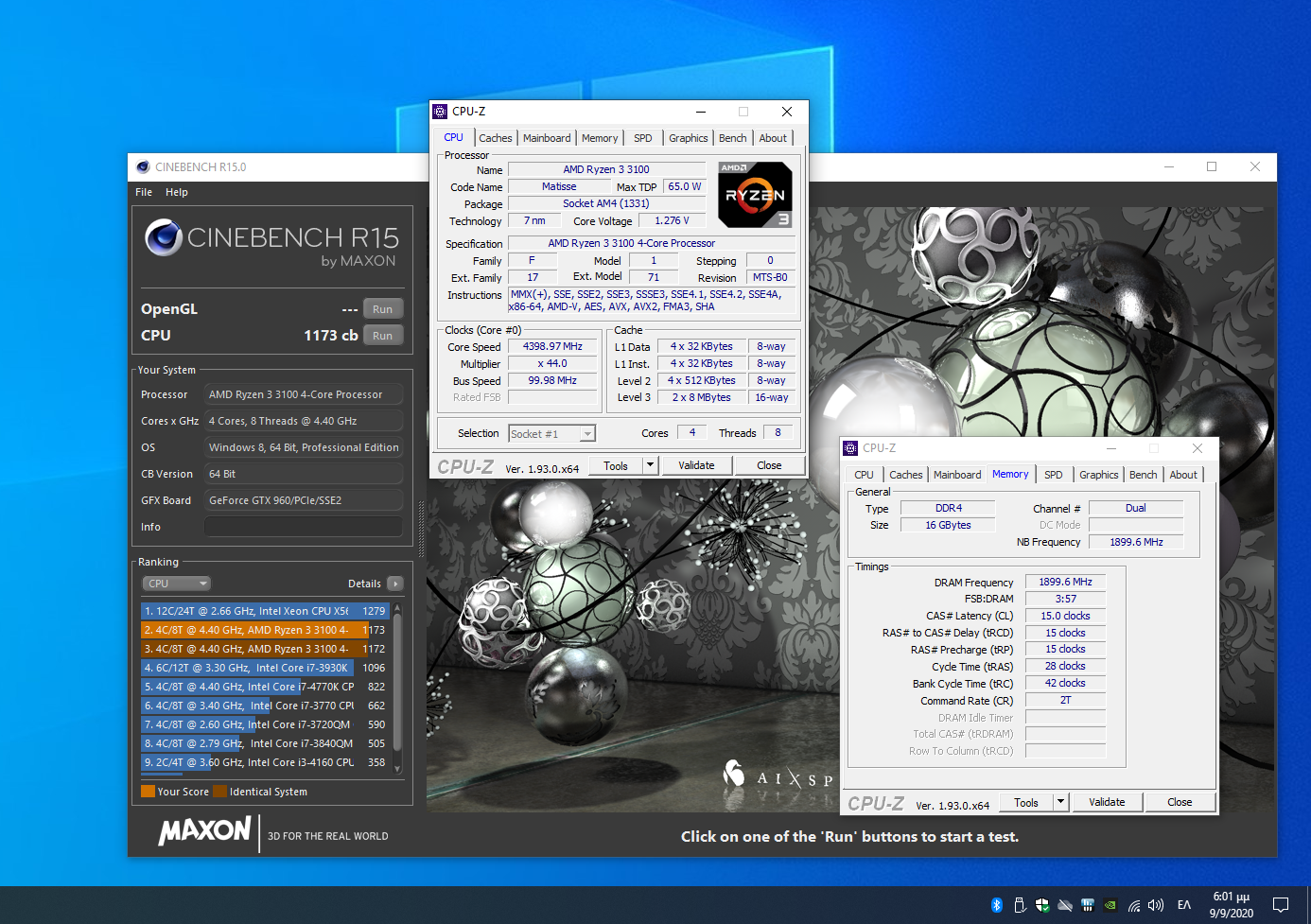1311x924 pixels.
Task: Open the notification center icon
Action: point(1281,905)
